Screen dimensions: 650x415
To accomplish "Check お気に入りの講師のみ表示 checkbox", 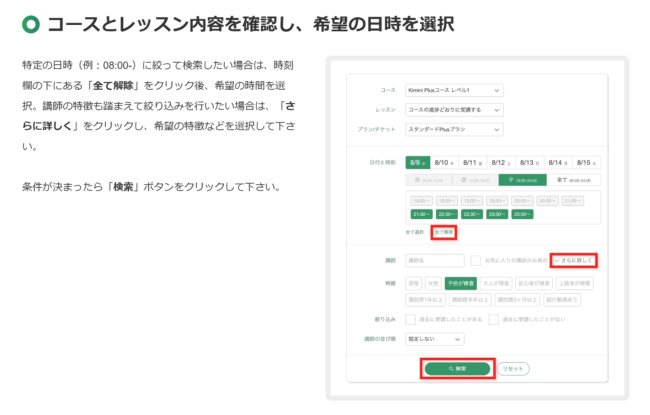I will click(477, 261).
